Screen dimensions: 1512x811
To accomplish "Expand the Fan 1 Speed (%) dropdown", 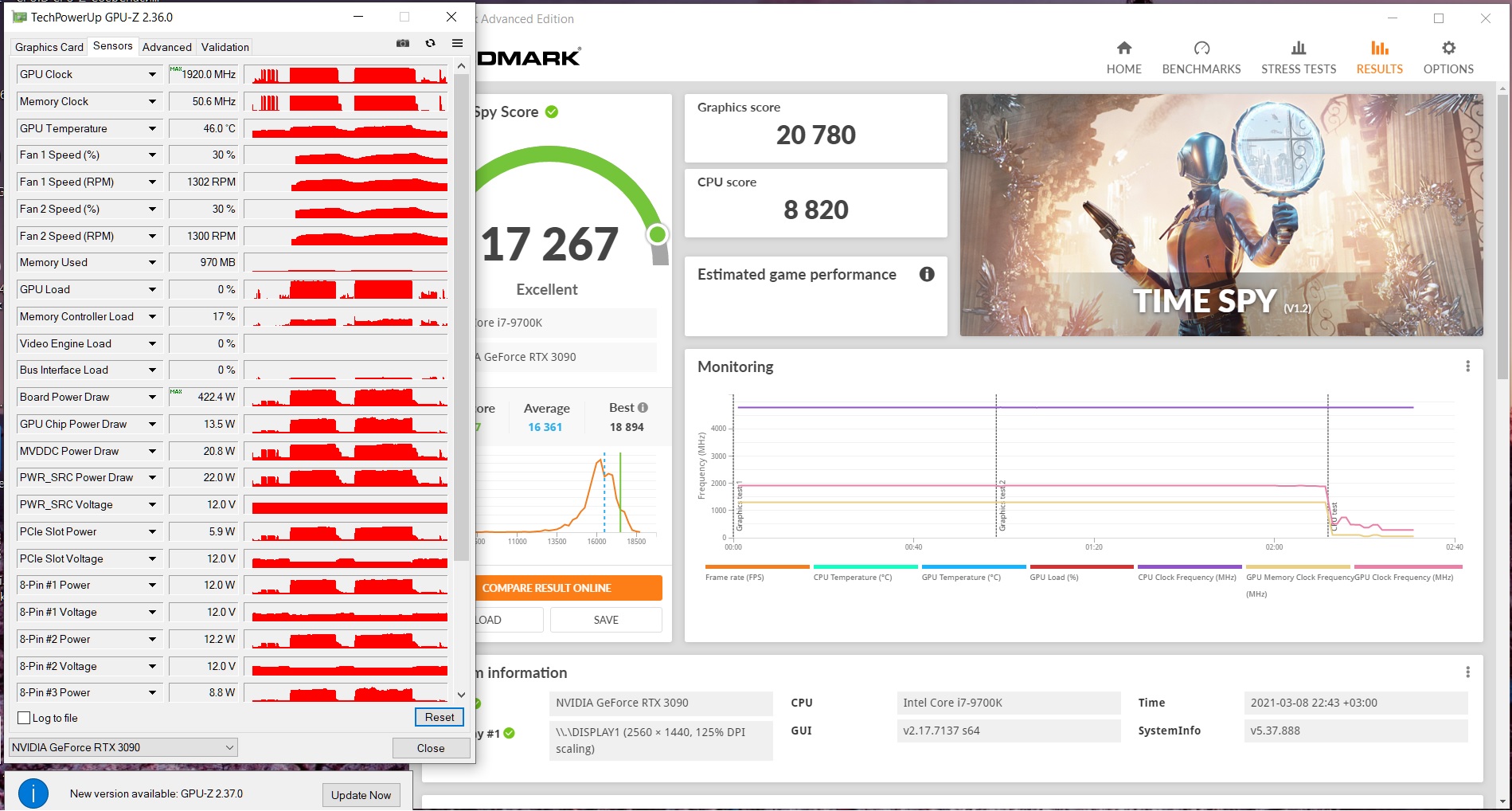I will click(152, 155).
